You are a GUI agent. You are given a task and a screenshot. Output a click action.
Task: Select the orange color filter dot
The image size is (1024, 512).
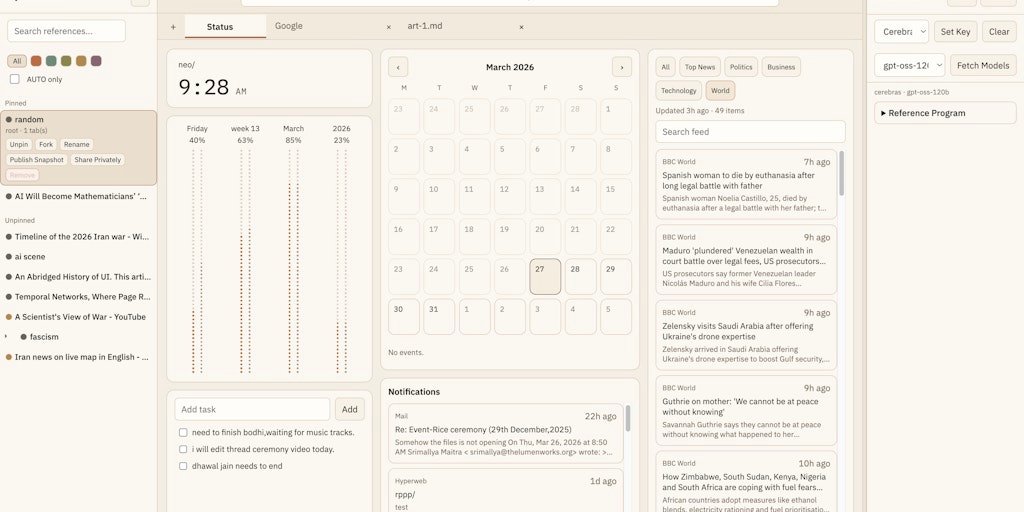(x=36, y=61)
